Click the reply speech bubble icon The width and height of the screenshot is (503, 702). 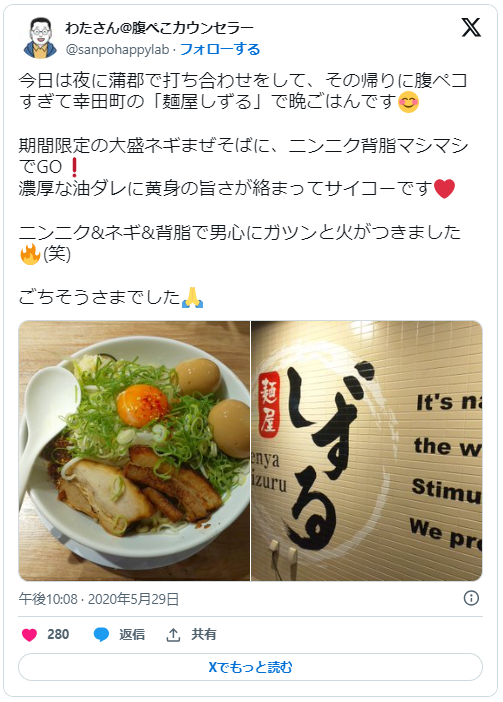click(x=101, y=634)
